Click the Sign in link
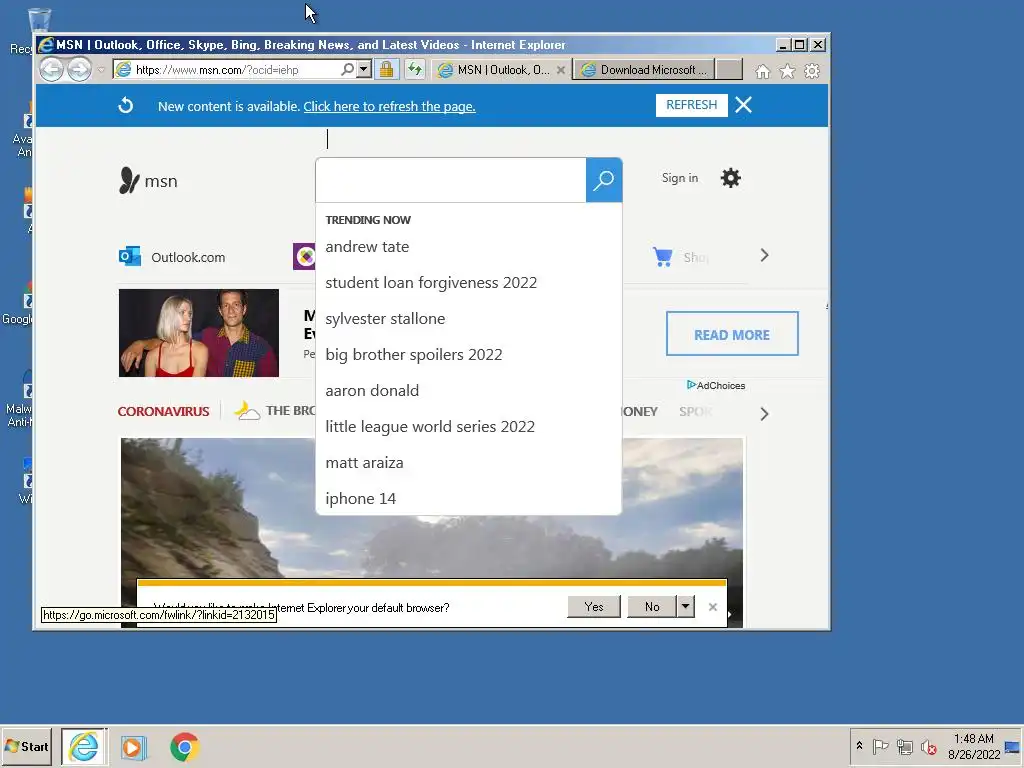The image size is (1024, 768). click(680, 178)
